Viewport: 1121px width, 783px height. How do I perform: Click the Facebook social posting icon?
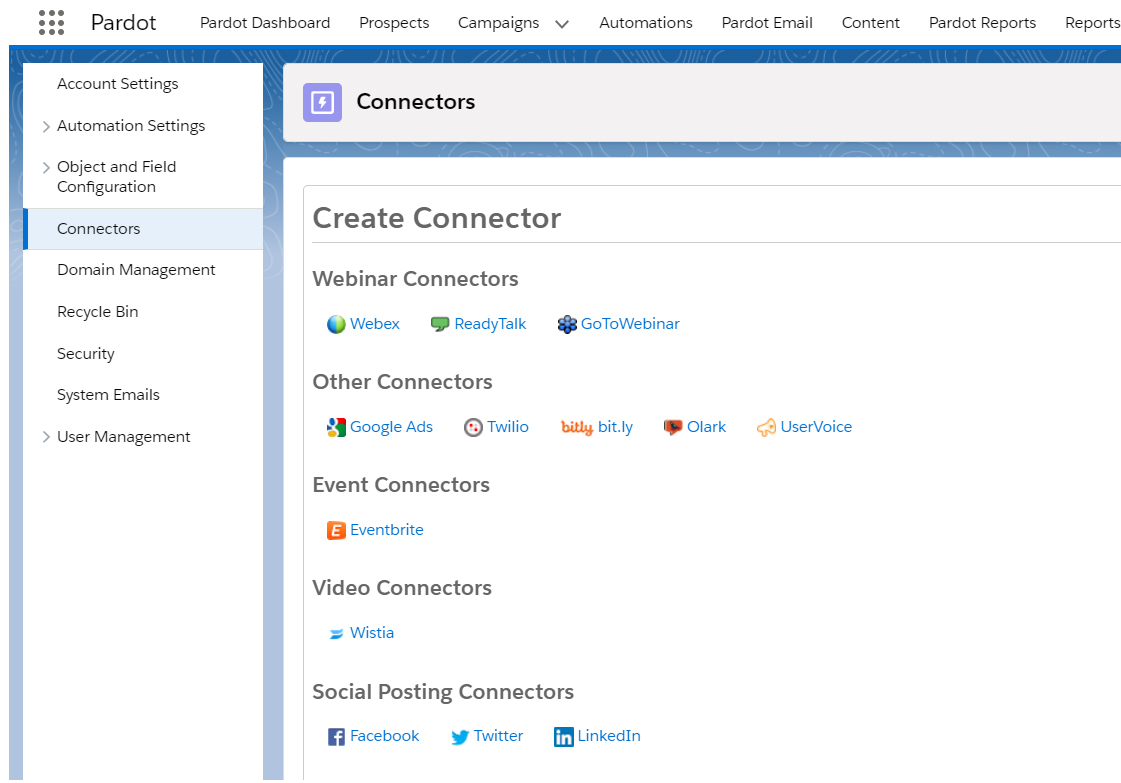click(x=334, y=736)
